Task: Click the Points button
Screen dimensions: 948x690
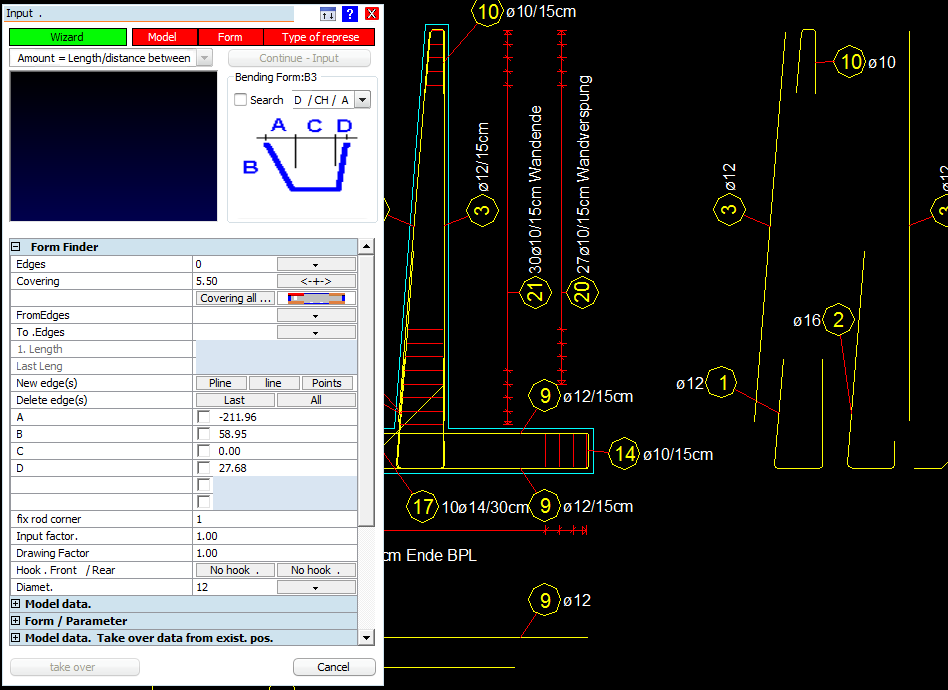Action: 326,383
